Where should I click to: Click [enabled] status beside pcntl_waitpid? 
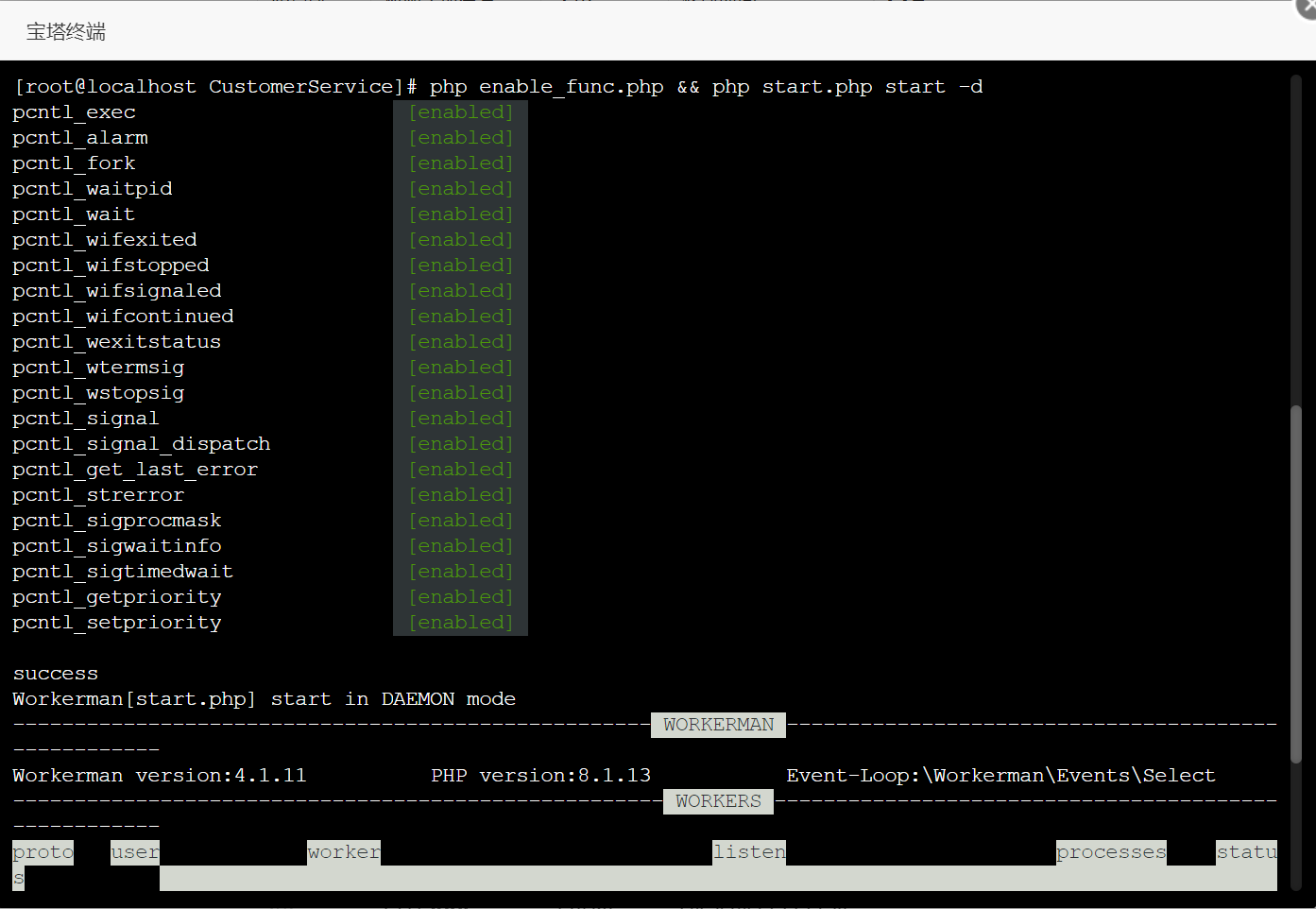[x=461, y=189]
